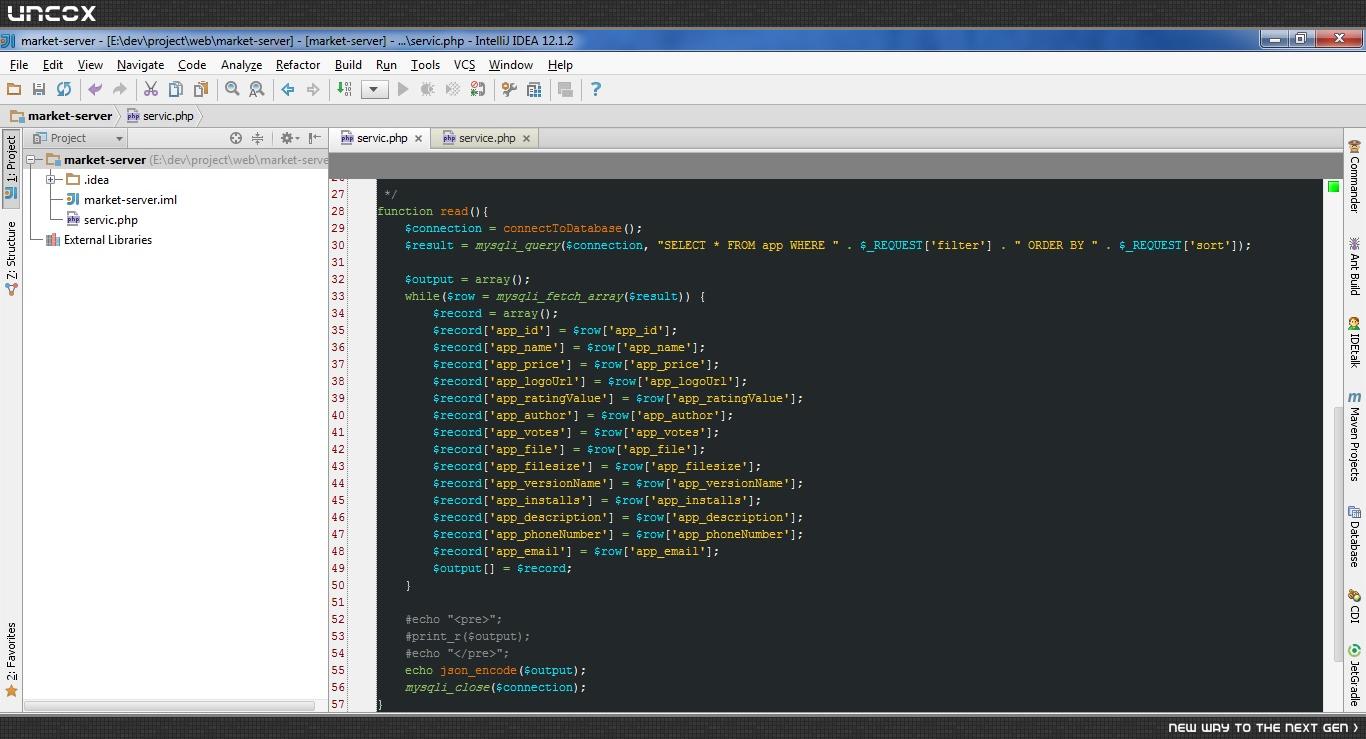The width and height of the screenshot is (1366, 739).
Task: Click market-server breadcrumb in navigation bar
Action: [x=61, y=116]
